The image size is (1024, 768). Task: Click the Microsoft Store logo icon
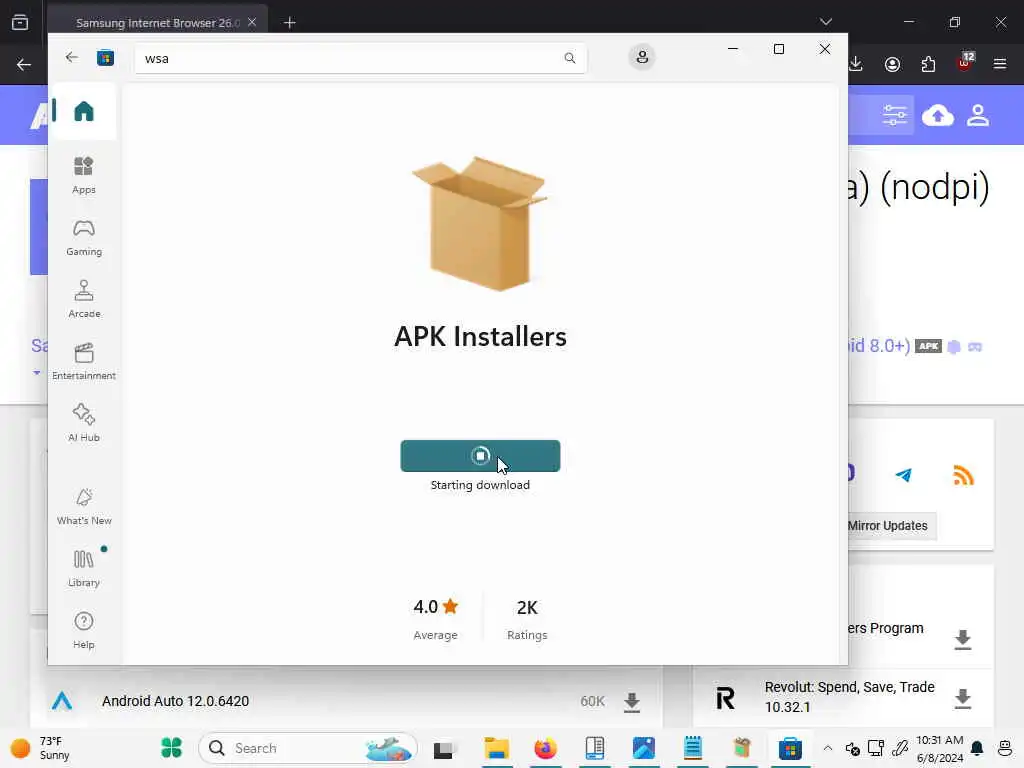105,58
